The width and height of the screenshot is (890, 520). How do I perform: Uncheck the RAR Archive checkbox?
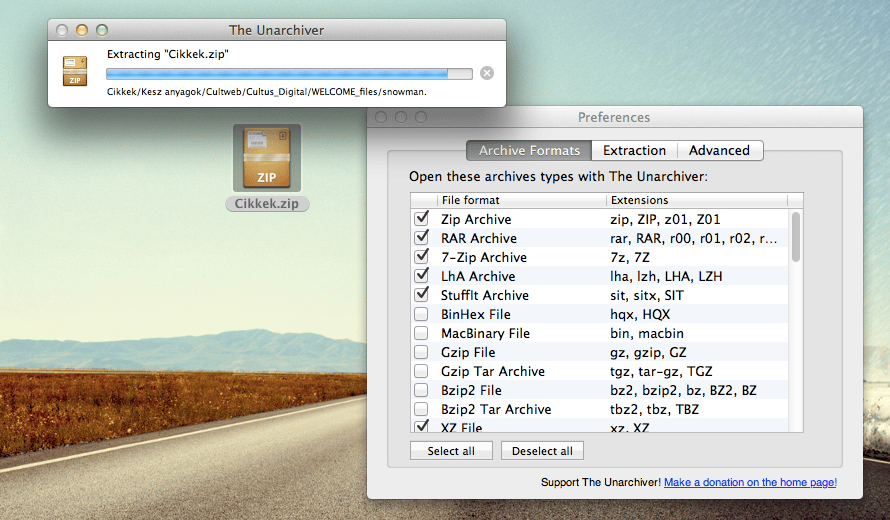[x=421, y=237]
